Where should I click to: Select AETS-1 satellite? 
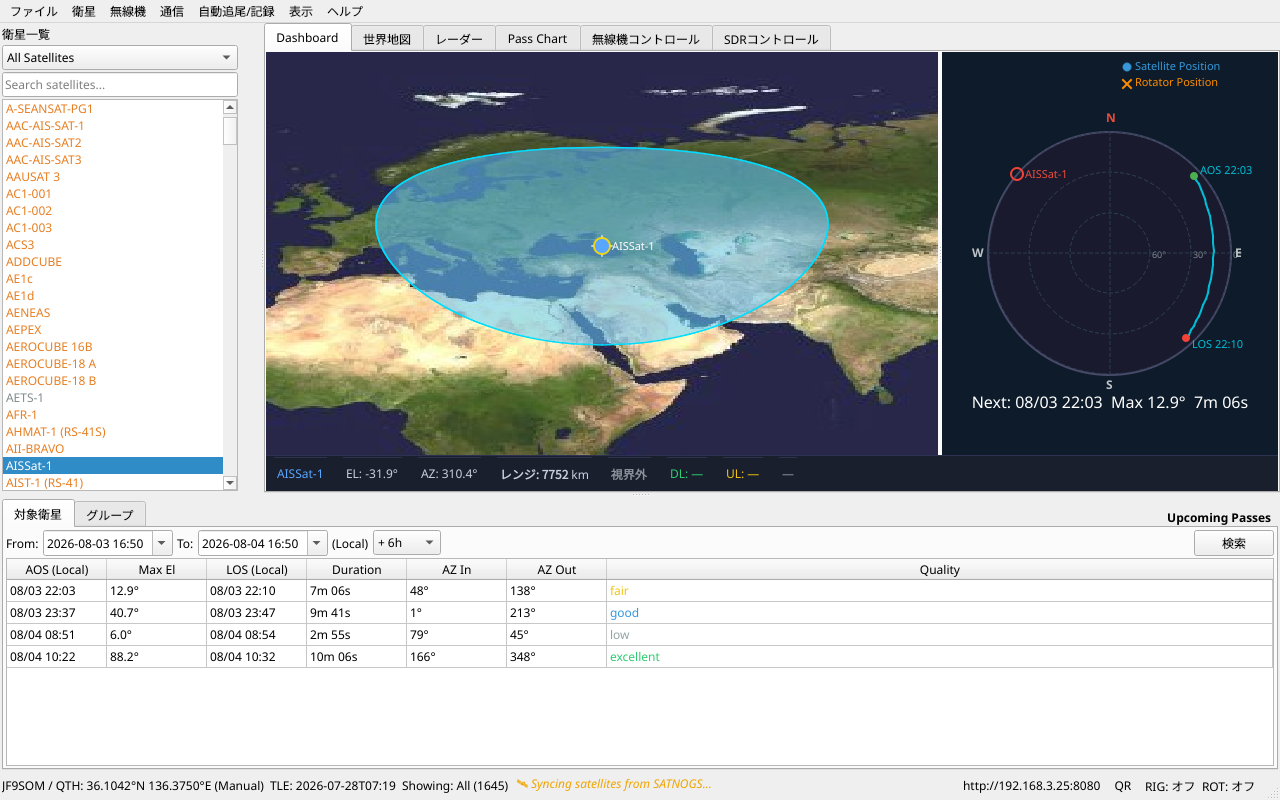pos(112,397)
